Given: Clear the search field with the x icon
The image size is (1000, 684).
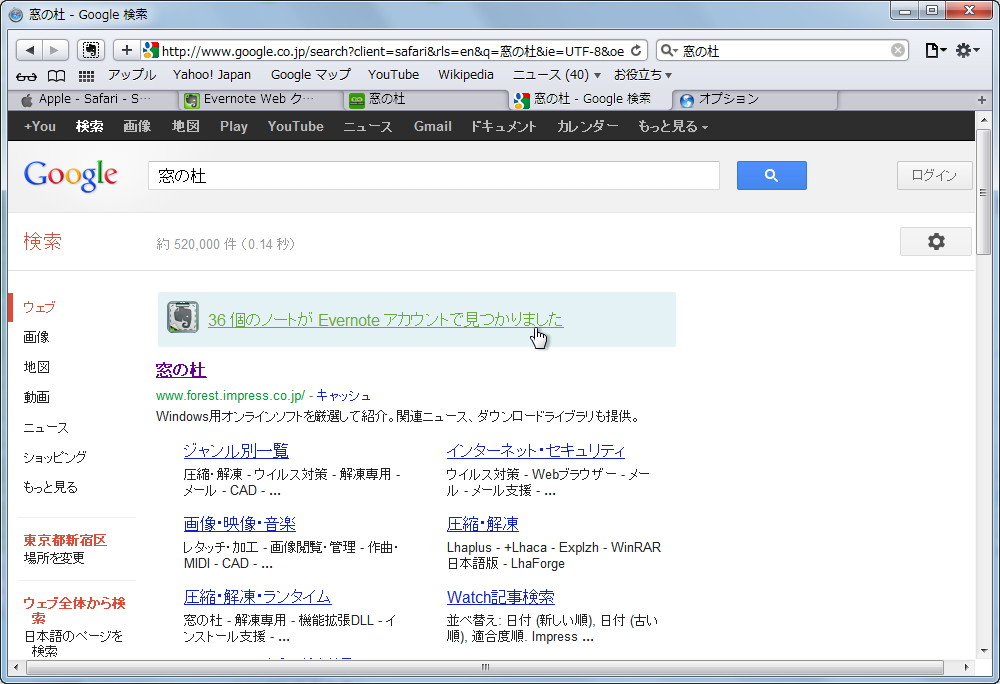Looking at the screenshot, I should point(897,50).
